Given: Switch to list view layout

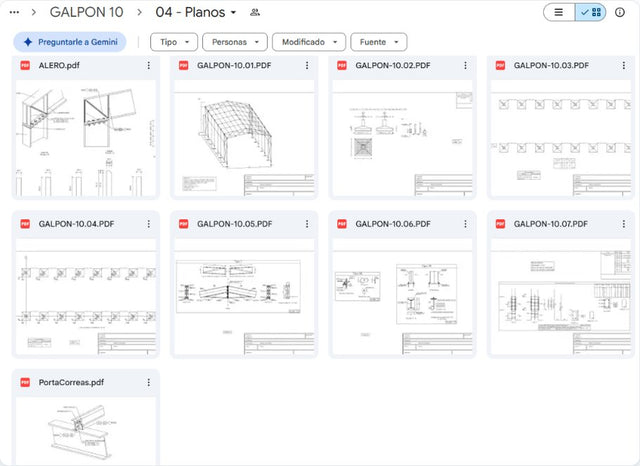Looking at the screenshot, I should click(559, 12).
